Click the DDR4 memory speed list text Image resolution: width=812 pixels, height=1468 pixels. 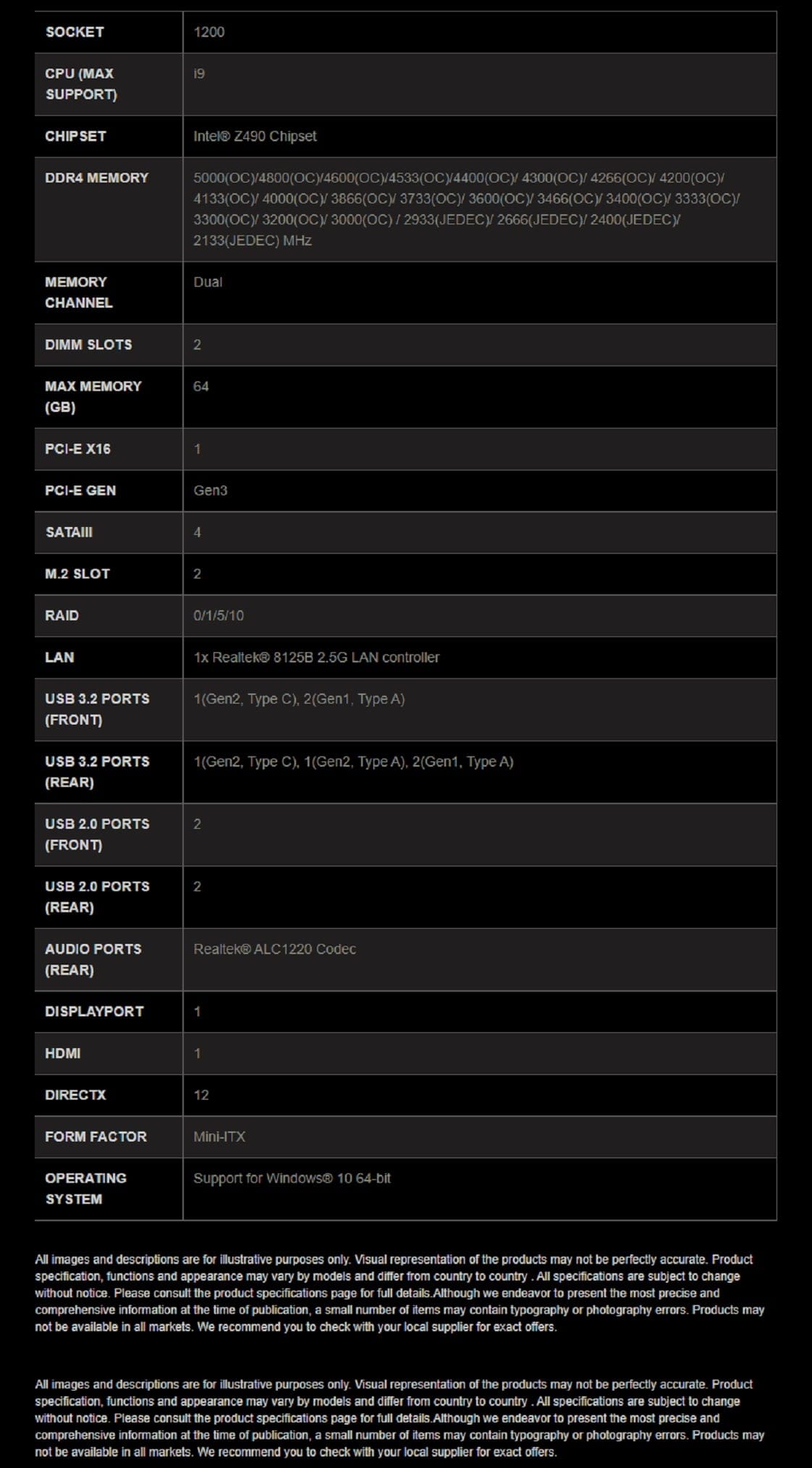(465, 208)
